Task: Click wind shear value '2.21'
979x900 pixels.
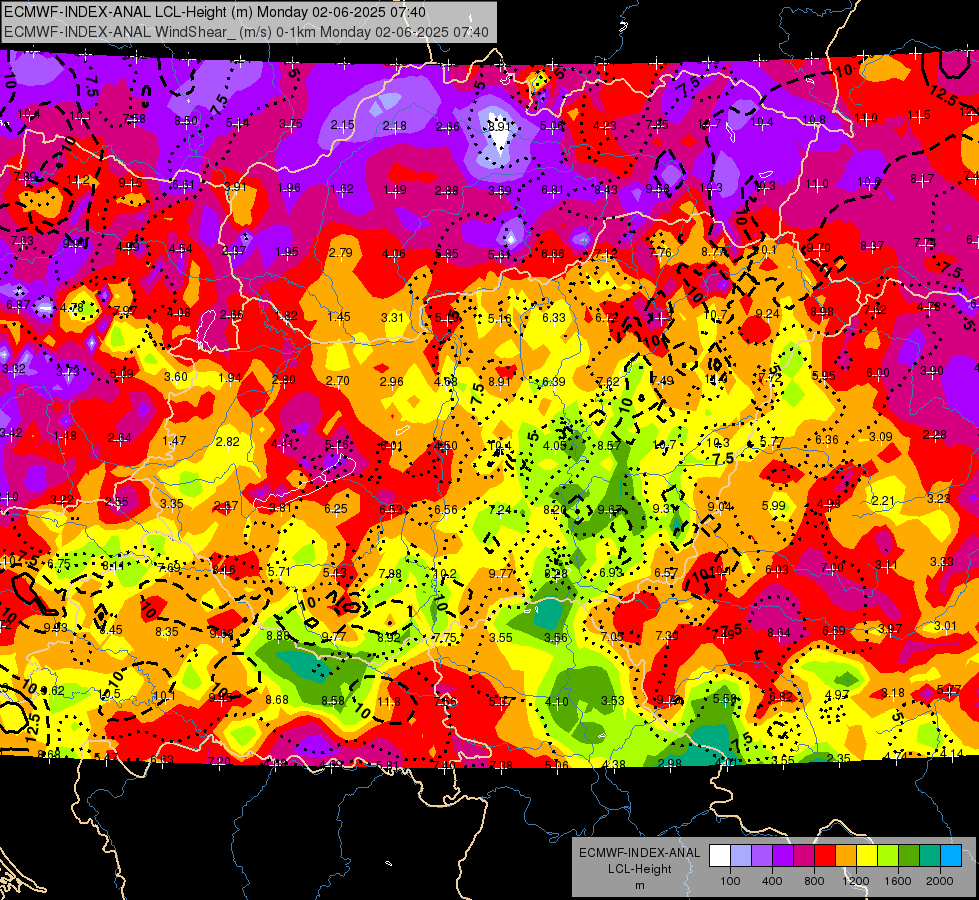Action: [883, 501]
